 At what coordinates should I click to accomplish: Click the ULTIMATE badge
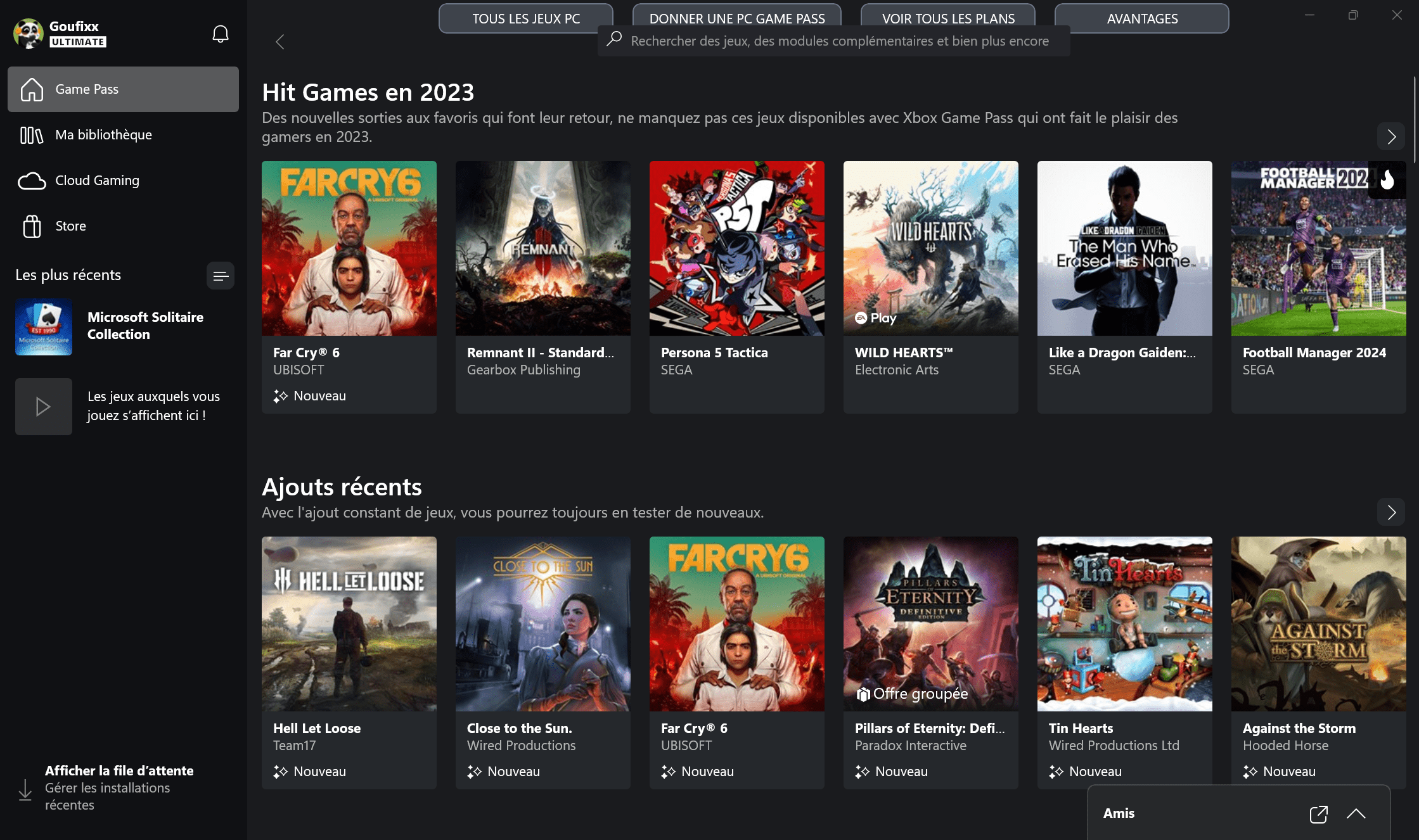click(78, 42)
